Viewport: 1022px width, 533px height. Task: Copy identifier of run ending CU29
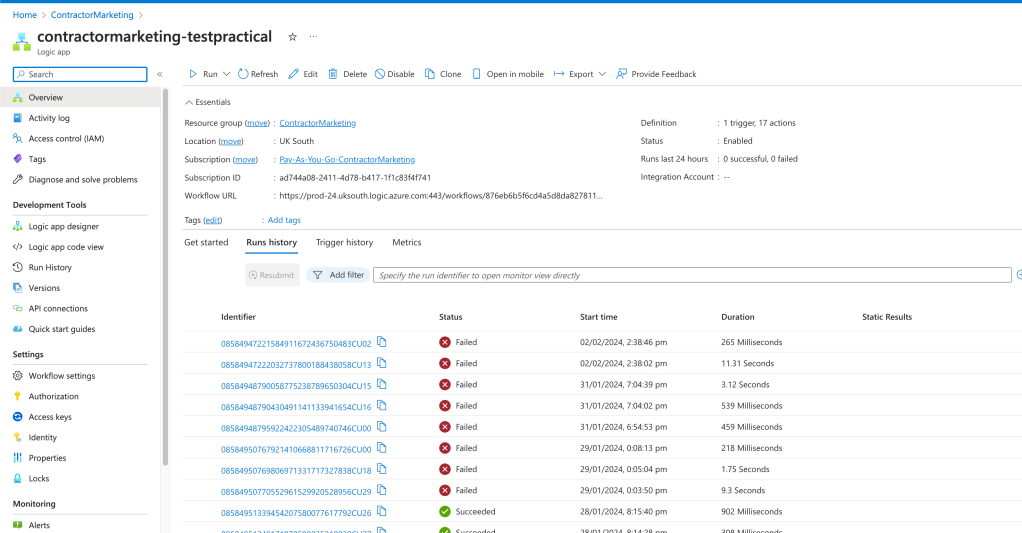(382, 490)
